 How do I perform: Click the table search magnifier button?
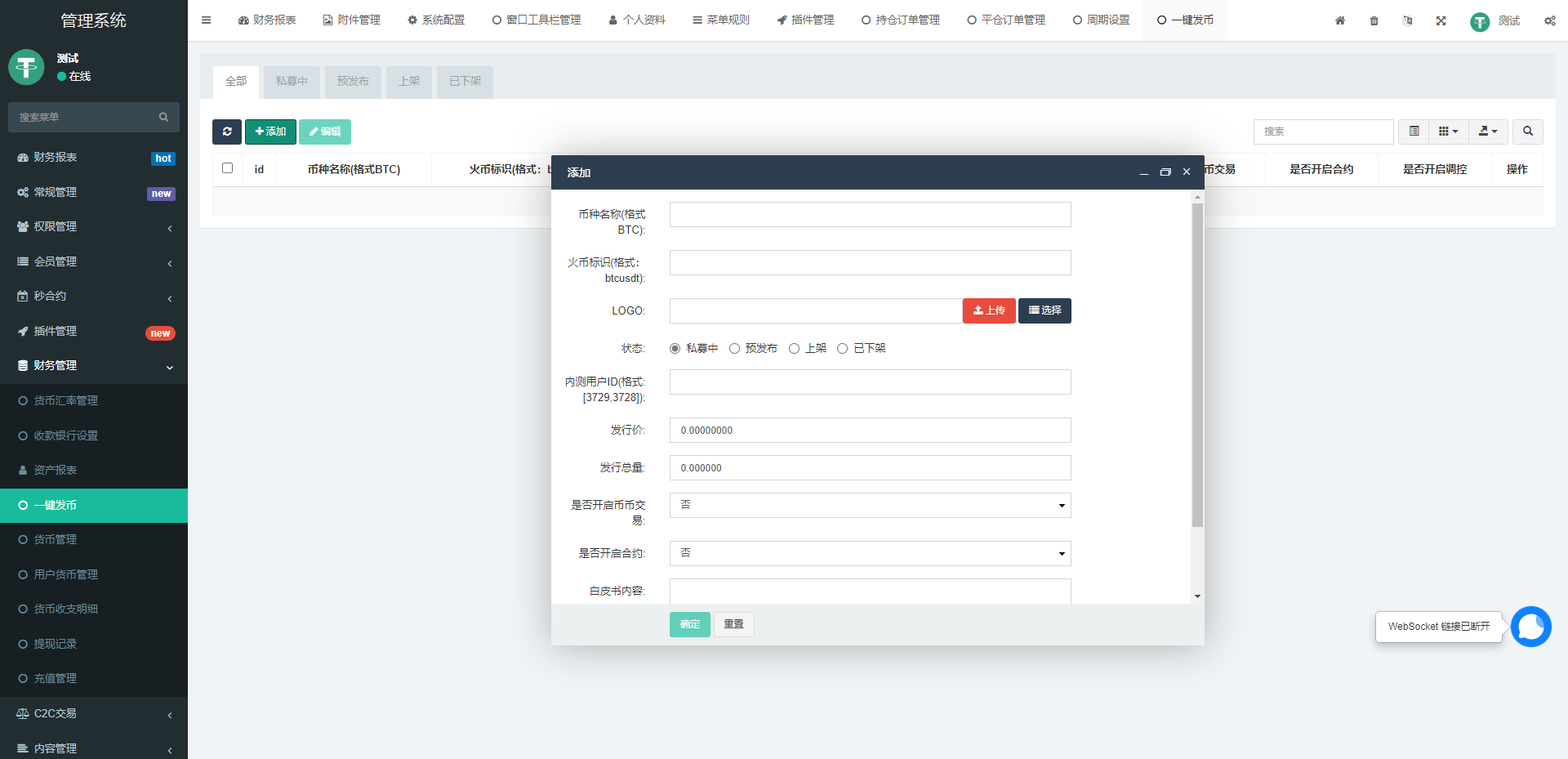(x=1528, y=132)
